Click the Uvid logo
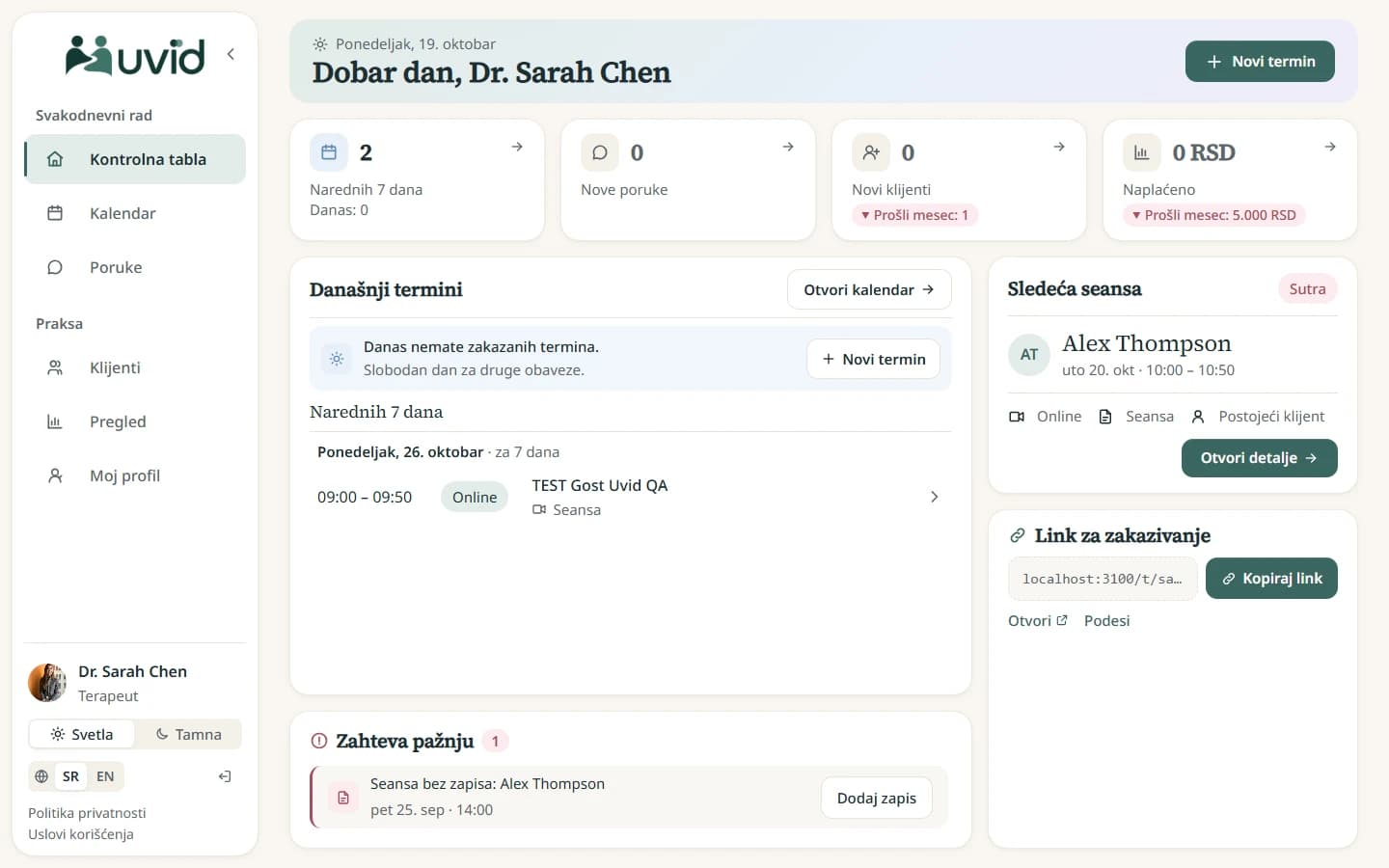The width and height of the screenshot is (1389, 868). (x=135, y=55)
